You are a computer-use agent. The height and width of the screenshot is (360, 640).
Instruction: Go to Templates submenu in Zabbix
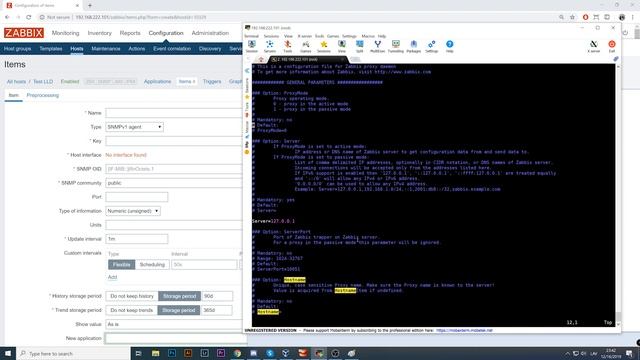point(51,49)
